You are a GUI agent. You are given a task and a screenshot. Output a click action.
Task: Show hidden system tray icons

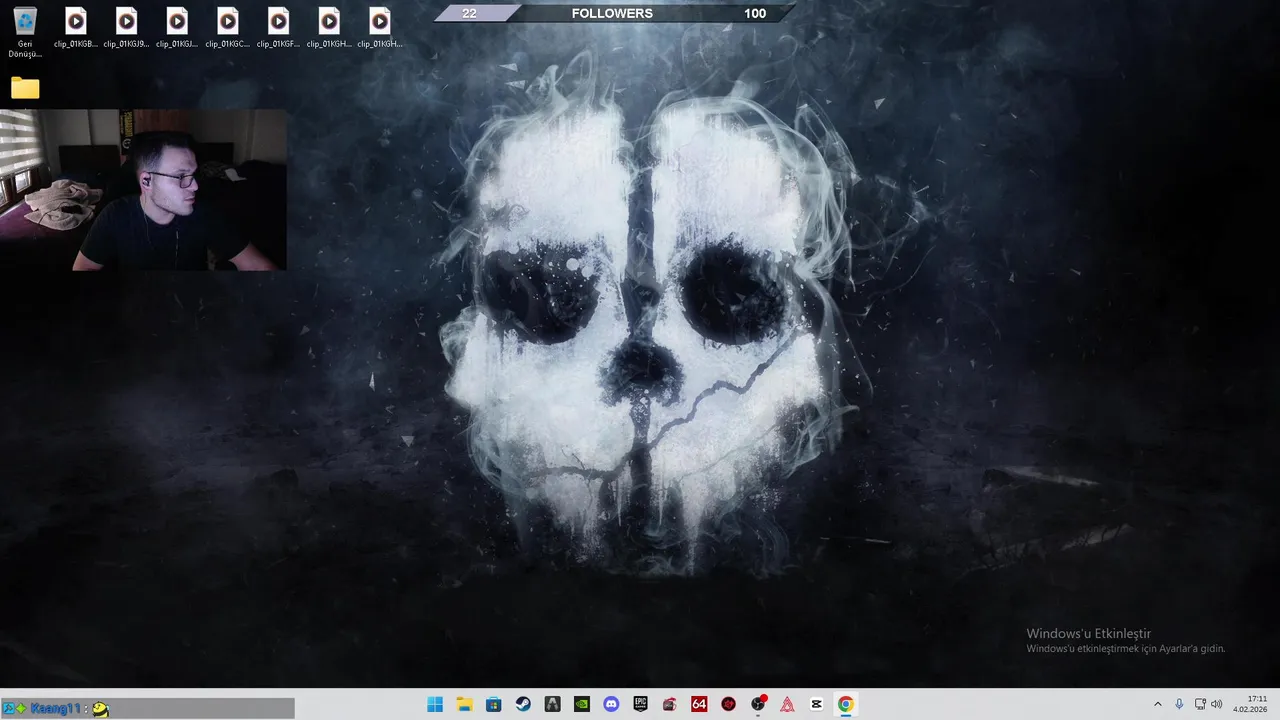pyautogui.click(x=1158, y=704)
